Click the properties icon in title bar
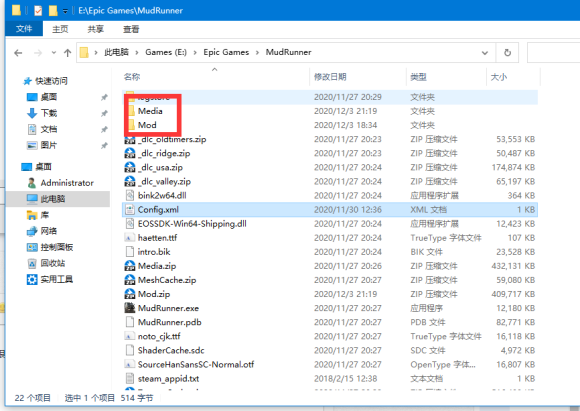 coord(38,10)
